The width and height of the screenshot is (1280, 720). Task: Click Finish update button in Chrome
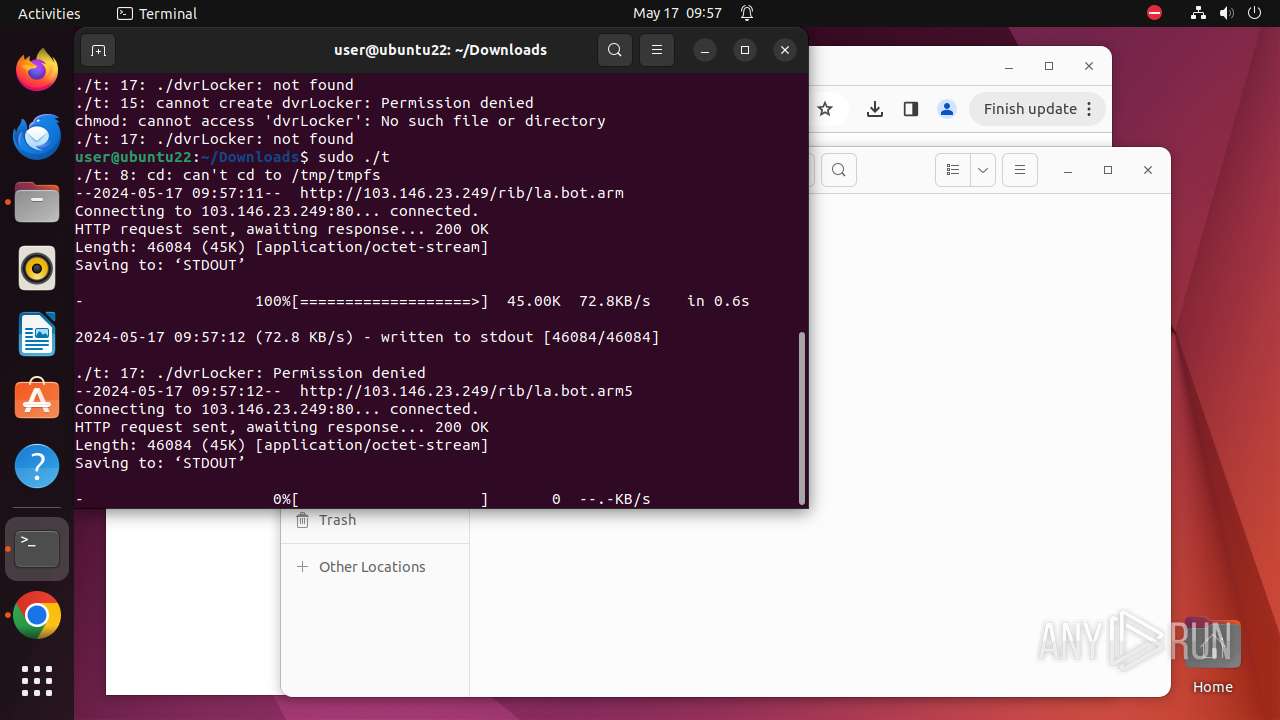[1037, 109]
